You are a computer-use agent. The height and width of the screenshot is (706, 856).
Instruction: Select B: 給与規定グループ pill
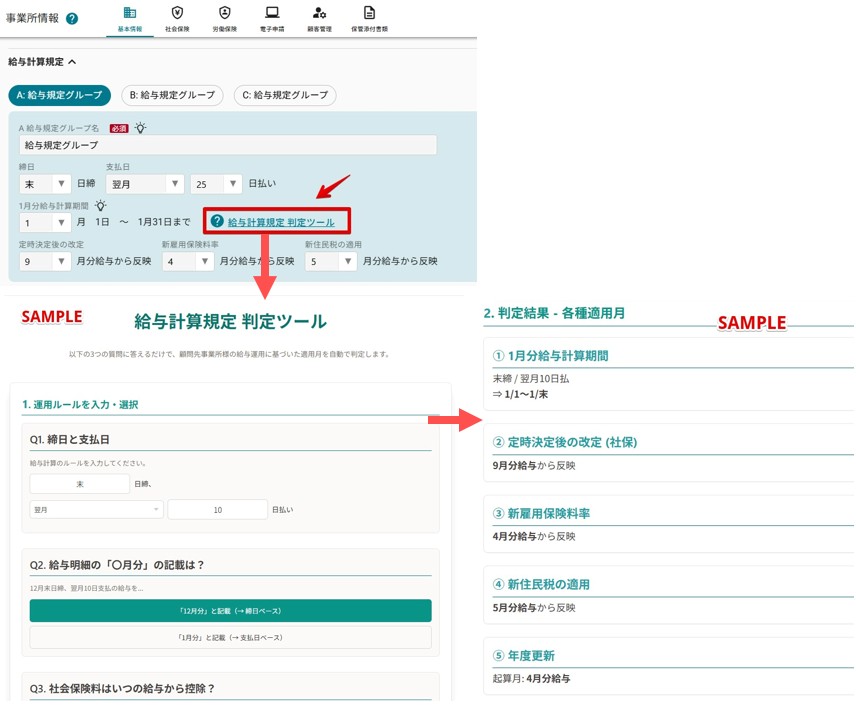pyautogui.click(x=172, y=95)
